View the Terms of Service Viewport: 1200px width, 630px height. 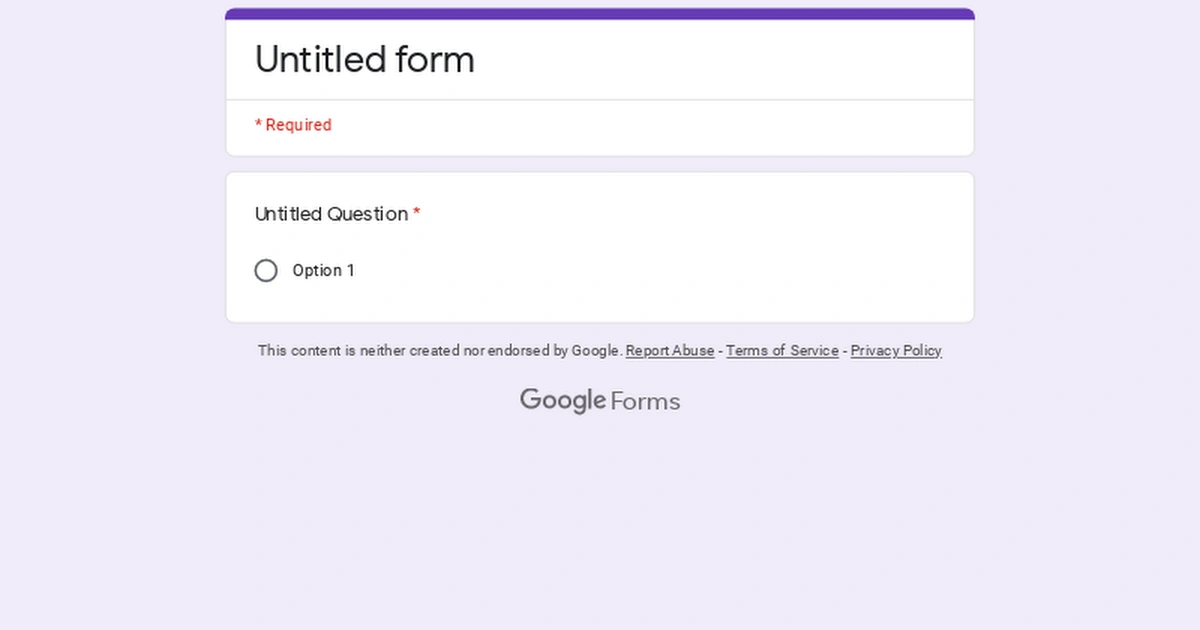click(x=782, y=351)
